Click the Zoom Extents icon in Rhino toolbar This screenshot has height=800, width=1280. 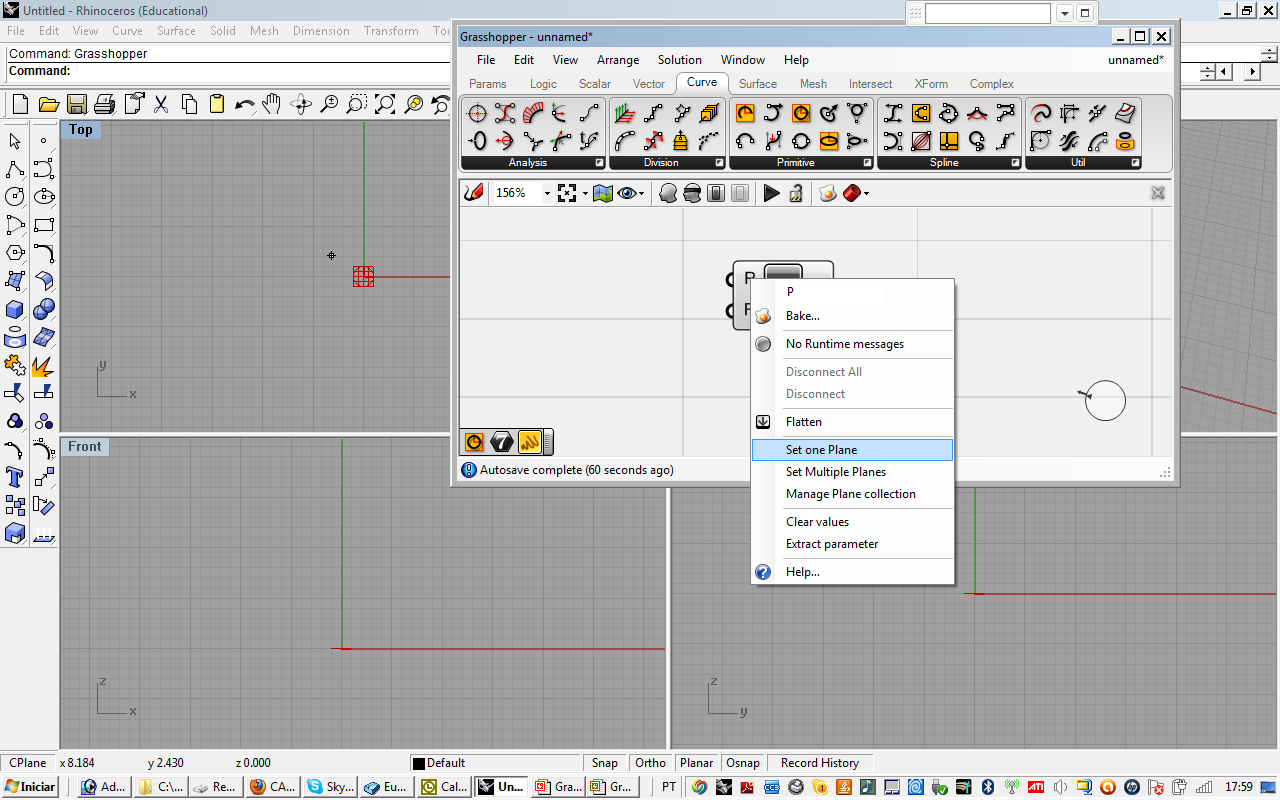pos(385,104)
